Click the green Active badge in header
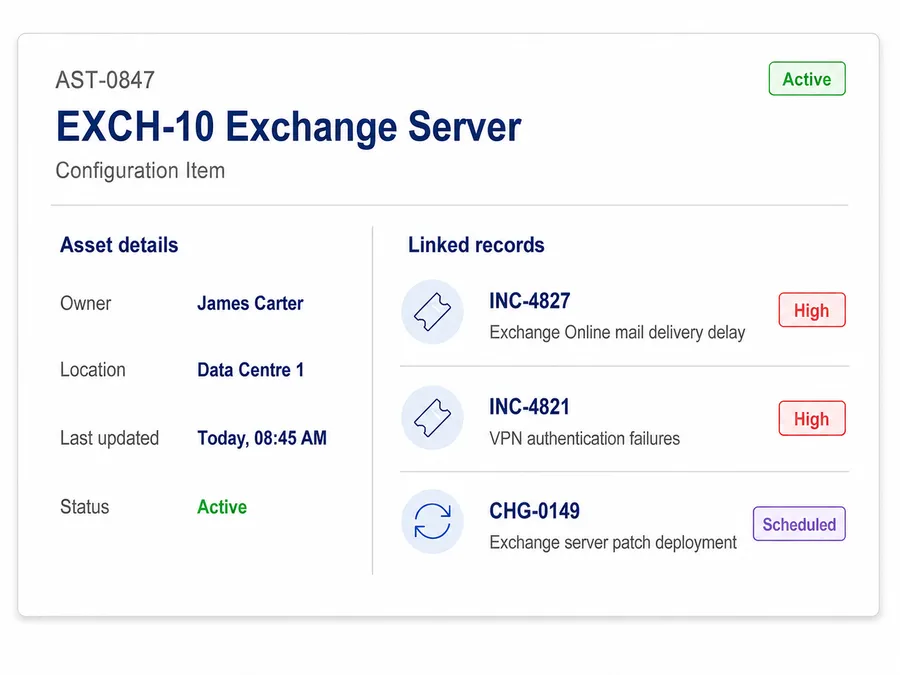The height and width of the screenshot is (675, 900). (x=807, y=79)
